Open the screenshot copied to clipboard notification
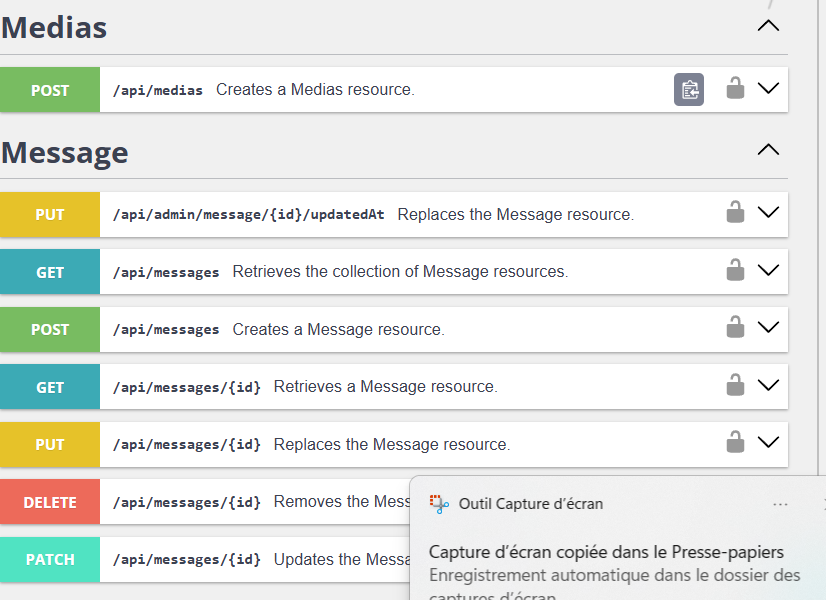826x600 pixels. [606, 553]
